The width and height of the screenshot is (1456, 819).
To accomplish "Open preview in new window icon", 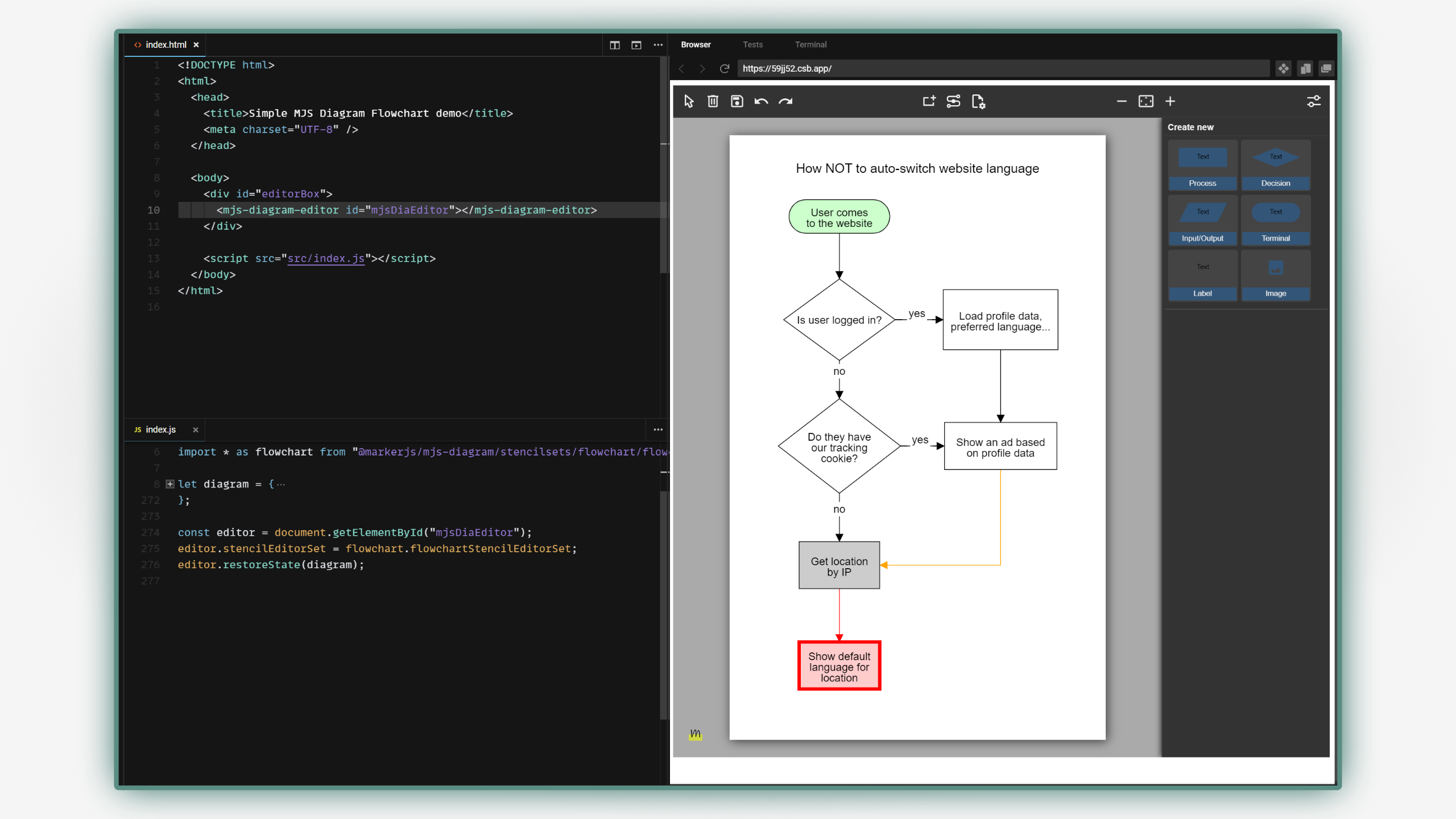I will pos(1326,69).
